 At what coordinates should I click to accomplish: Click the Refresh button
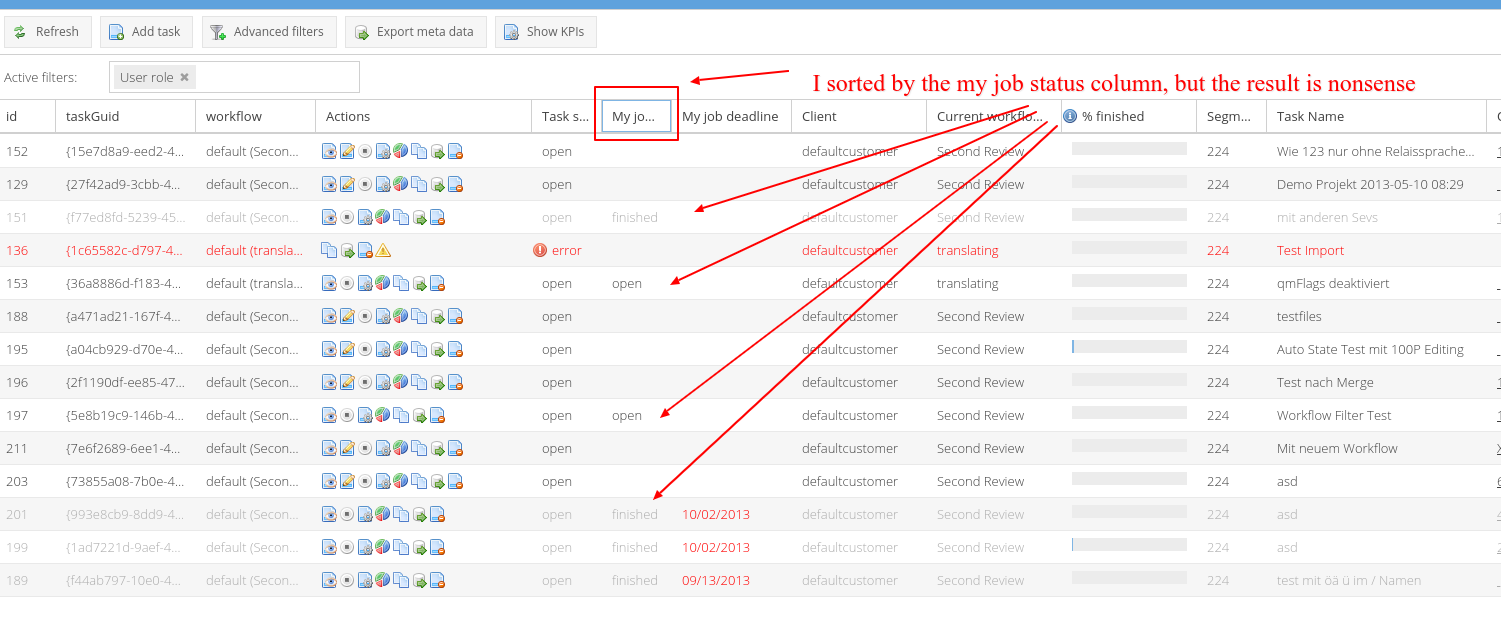pos(47,32)
